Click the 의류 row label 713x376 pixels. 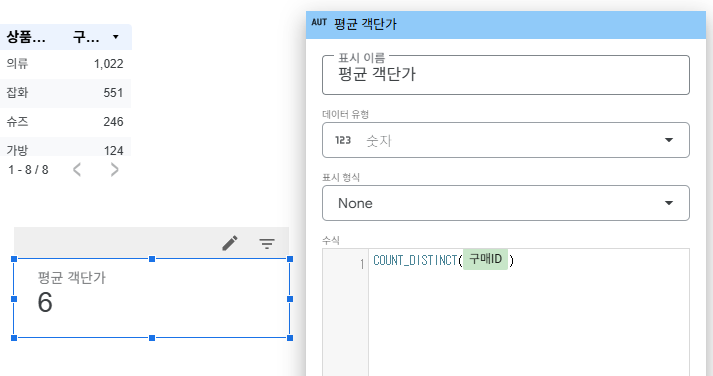coord(17,64)
